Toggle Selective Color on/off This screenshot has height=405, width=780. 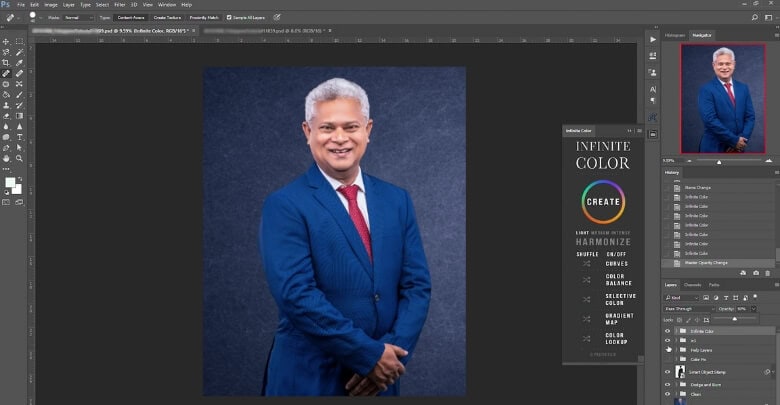620,299
